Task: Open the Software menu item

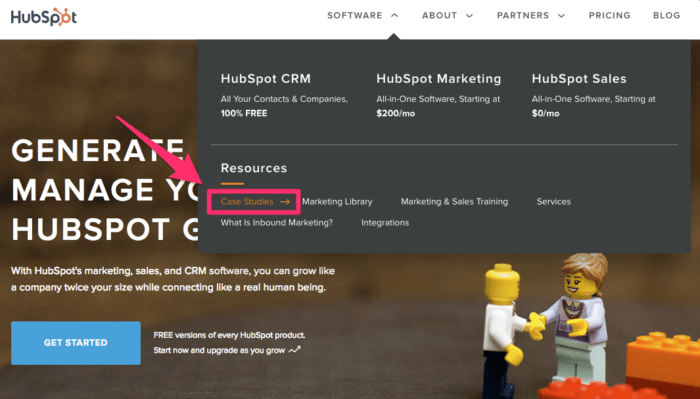Action: (x=355, y=16)
